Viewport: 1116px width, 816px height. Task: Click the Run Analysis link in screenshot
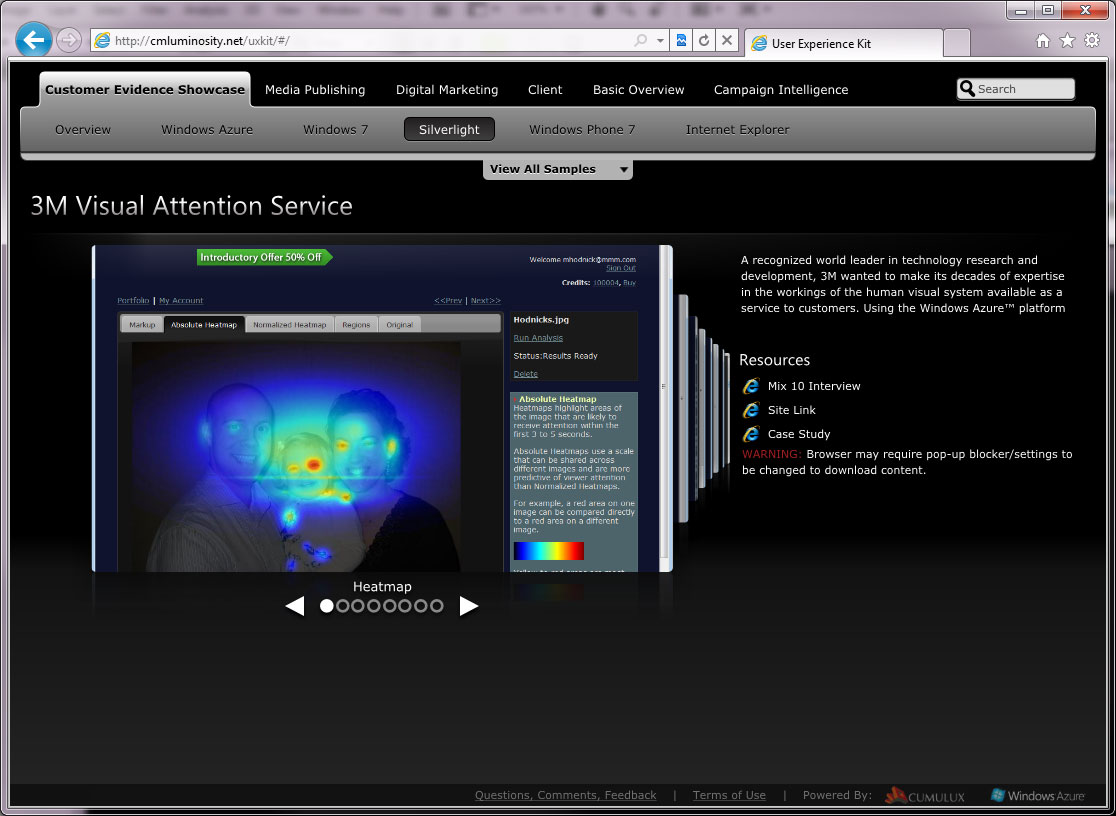[538, 338]
